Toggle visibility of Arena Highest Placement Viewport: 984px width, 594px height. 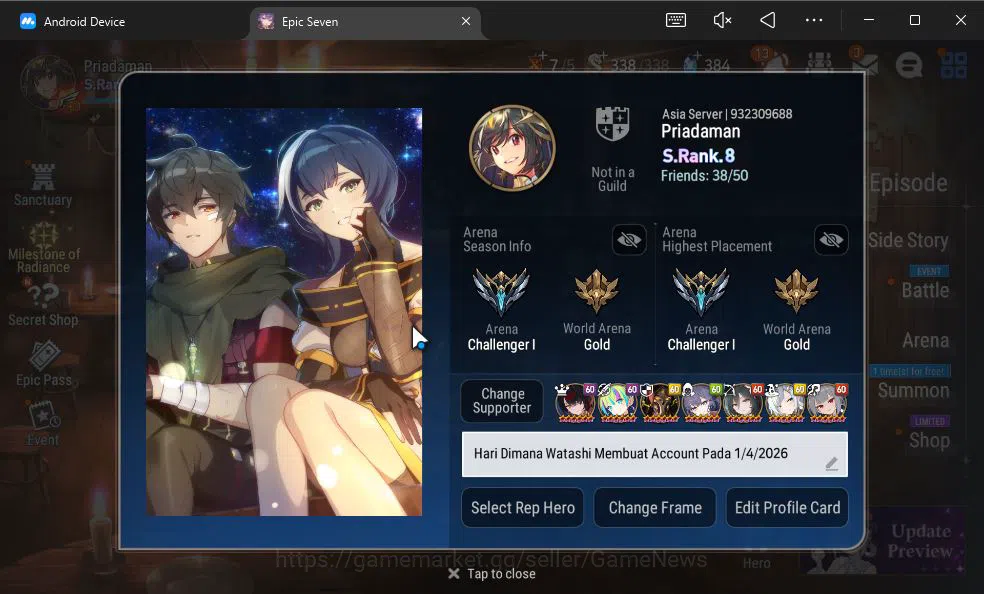[x=831, y=240]
